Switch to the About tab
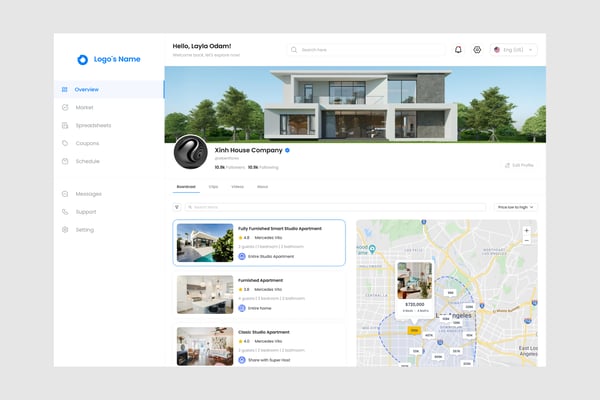Screen dimensions: 600x400 (x=262, y=187)
